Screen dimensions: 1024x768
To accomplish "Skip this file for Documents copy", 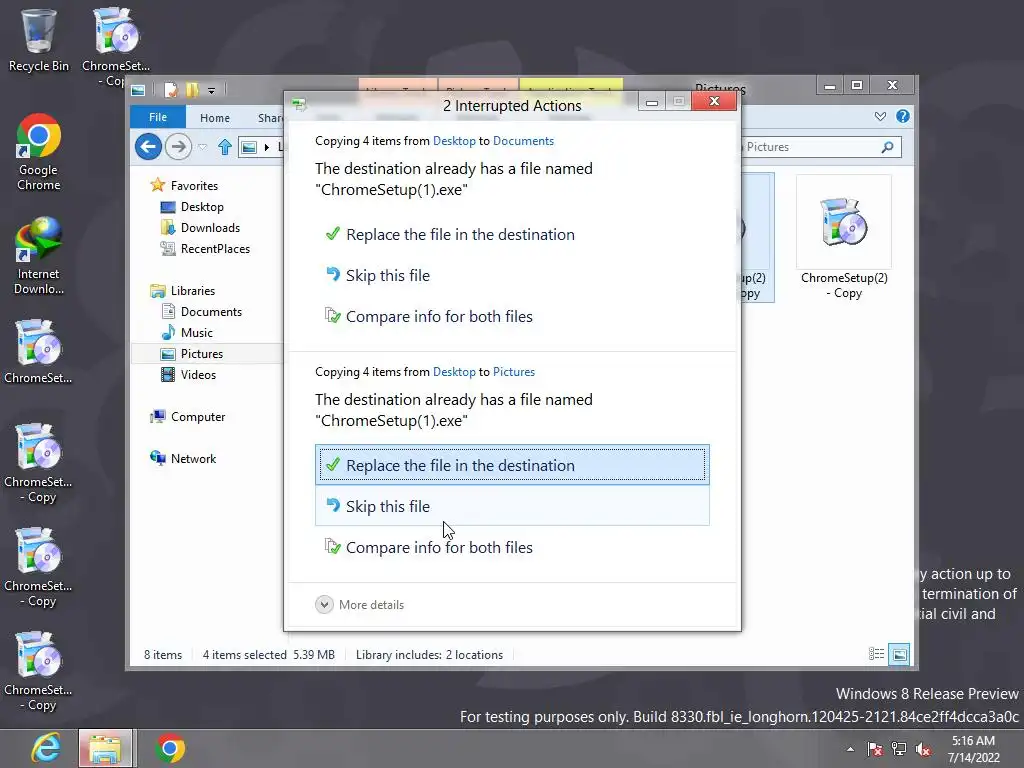I will [x=512, y=276].
